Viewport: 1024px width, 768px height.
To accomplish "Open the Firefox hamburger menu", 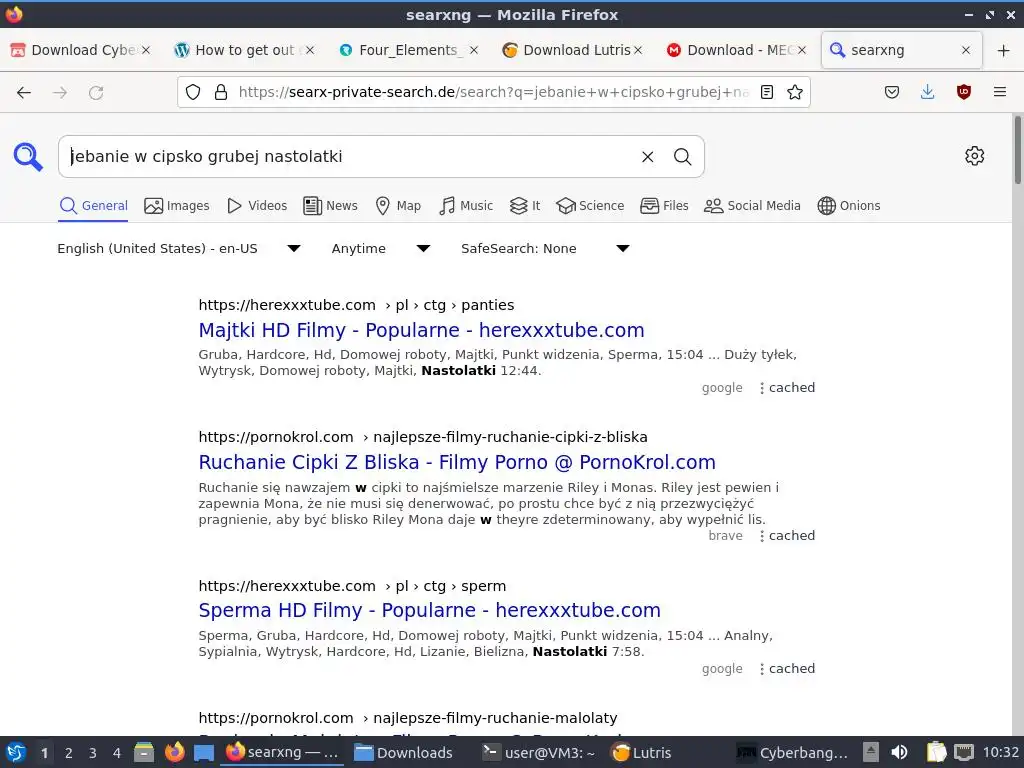I will click(999, 92).
